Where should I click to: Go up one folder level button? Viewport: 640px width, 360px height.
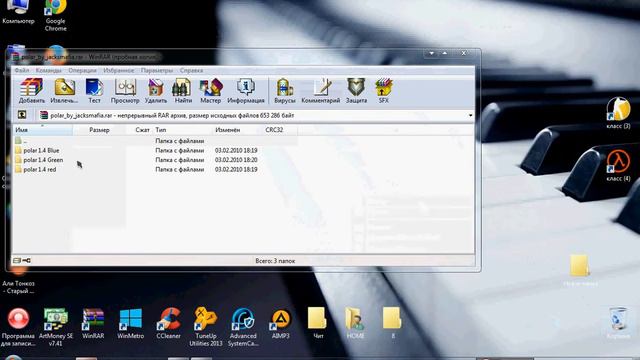click(x=22, y=115)
